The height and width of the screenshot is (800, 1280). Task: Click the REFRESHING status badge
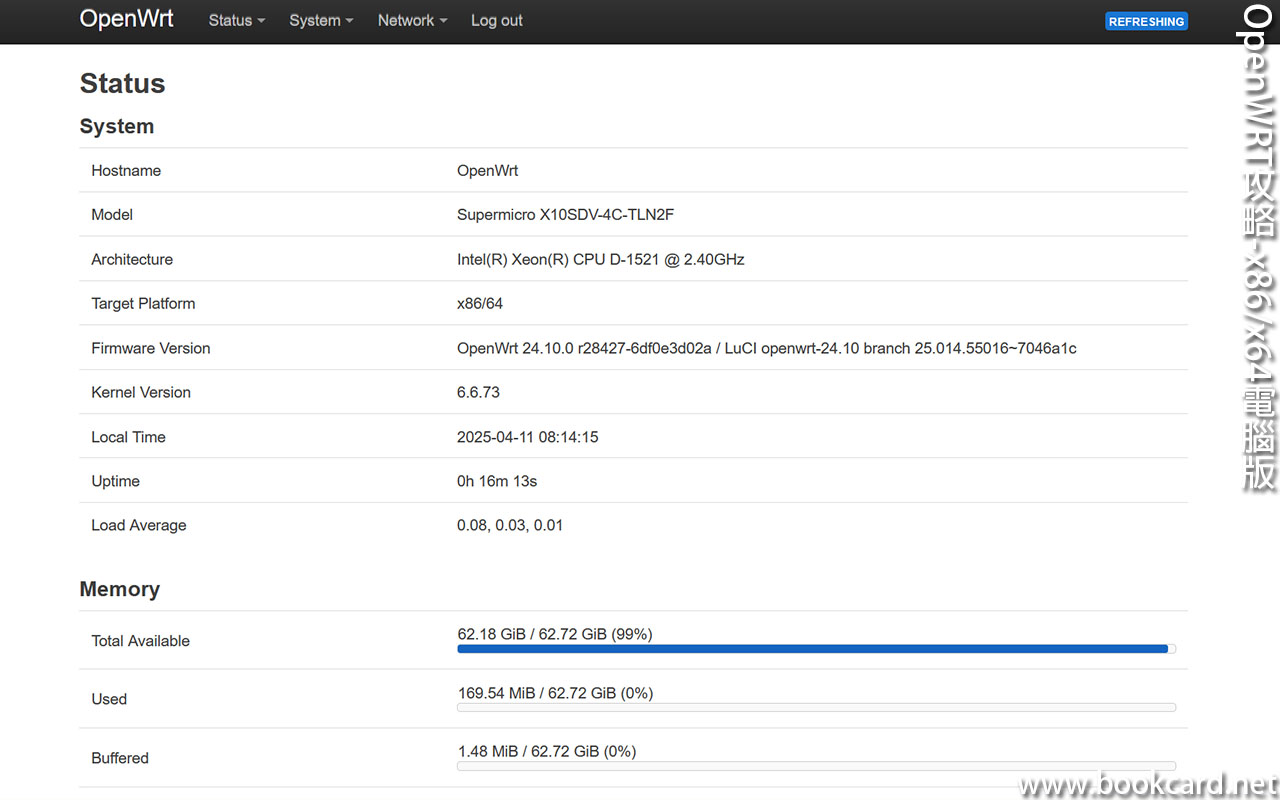coord(1146,21)
